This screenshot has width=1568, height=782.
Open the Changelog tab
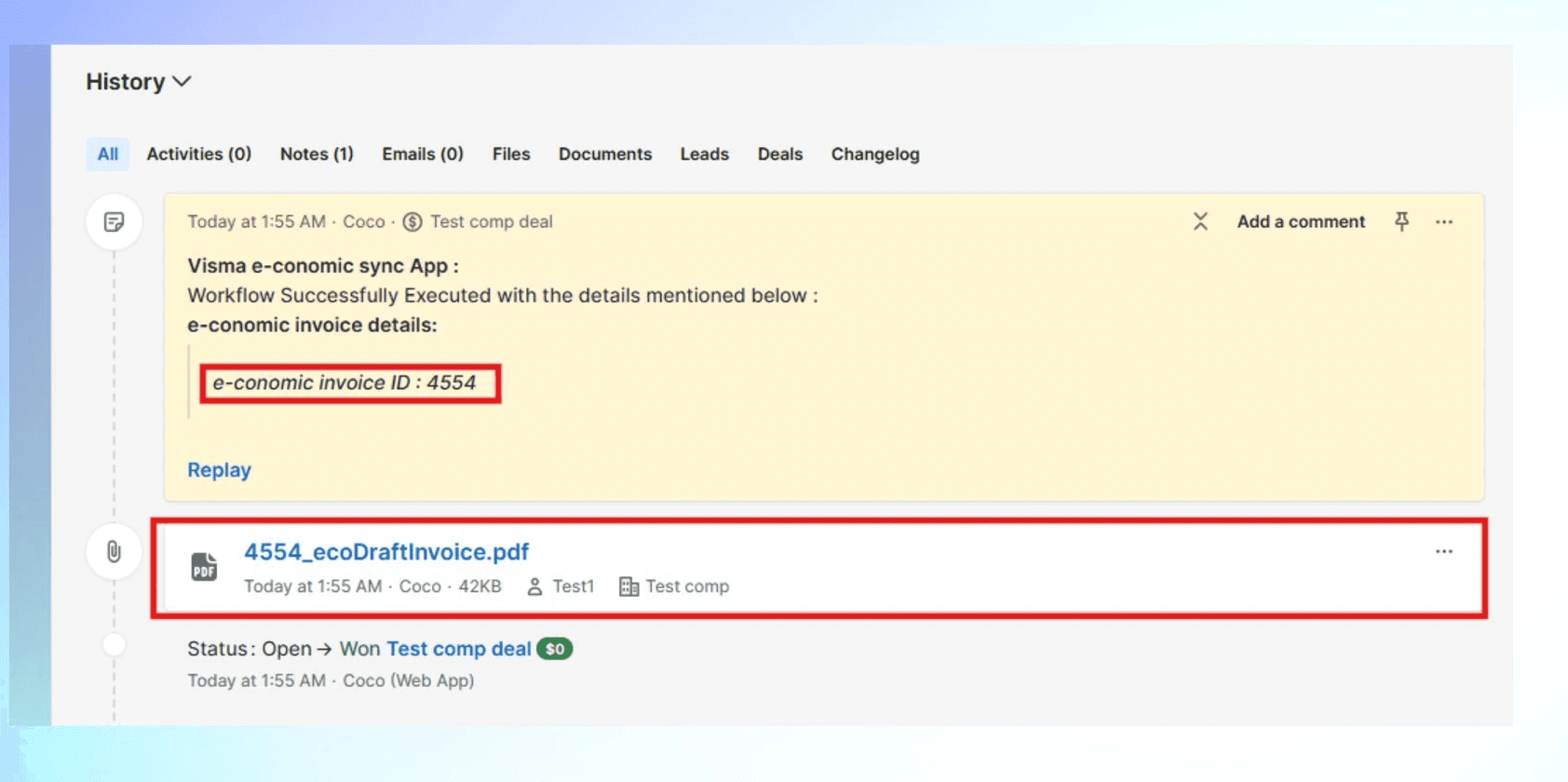click(875, 155)
